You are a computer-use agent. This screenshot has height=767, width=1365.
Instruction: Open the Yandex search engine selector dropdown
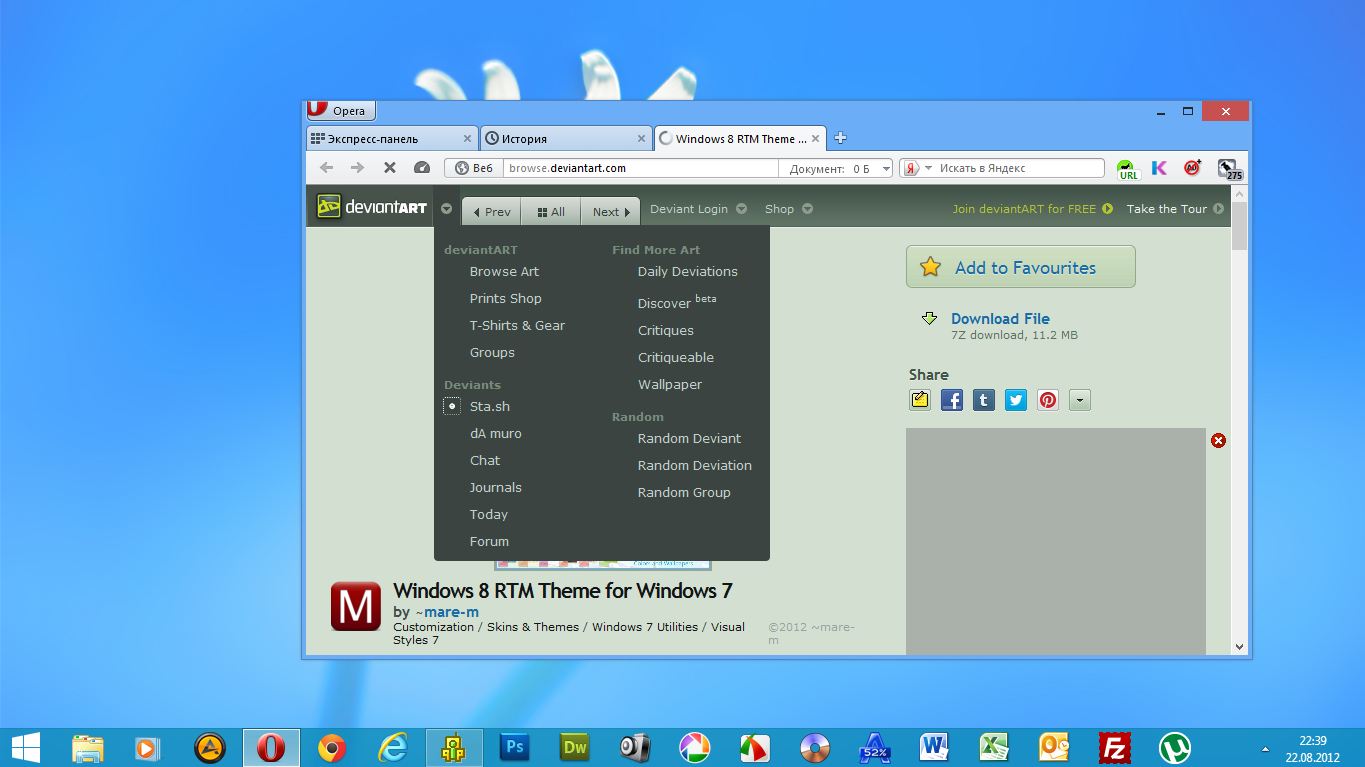coord(919,168)
